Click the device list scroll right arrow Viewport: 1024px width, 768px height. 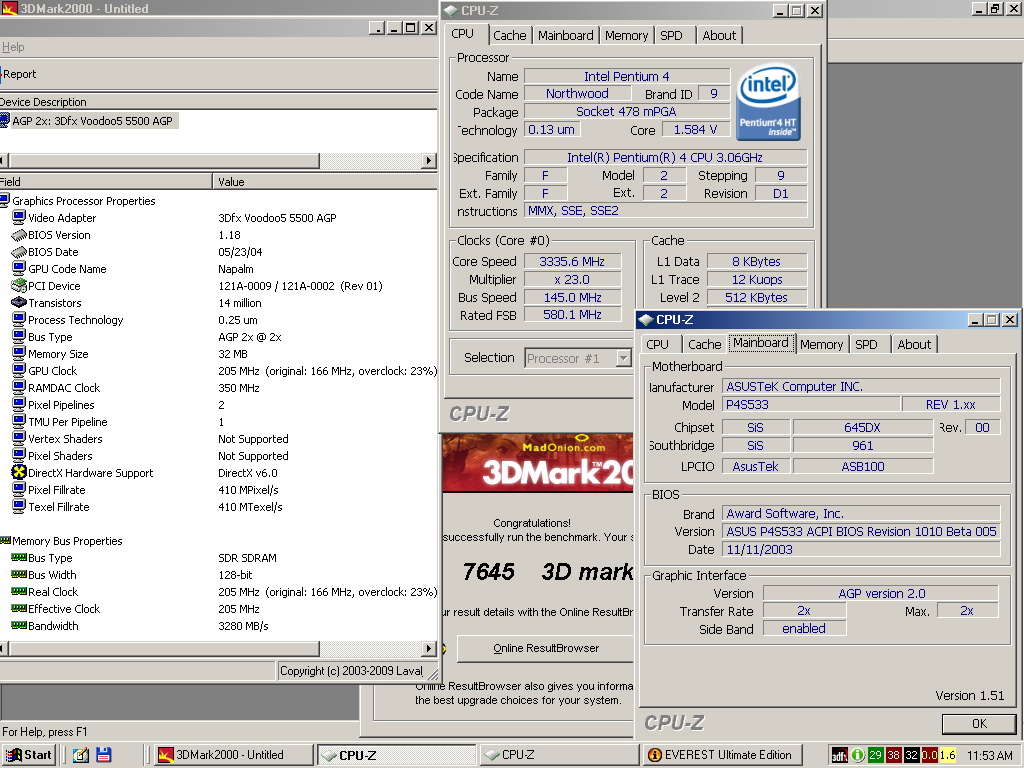pos(429,161)
